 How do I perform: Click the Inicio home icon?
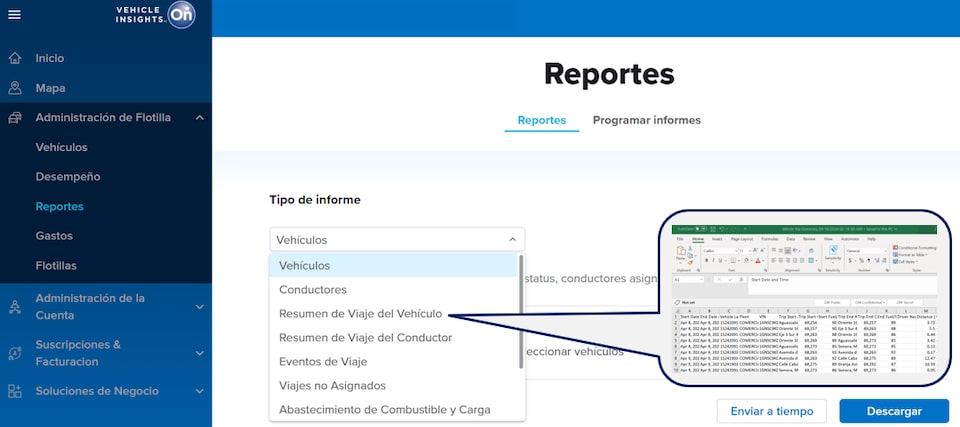coord(15,59)
